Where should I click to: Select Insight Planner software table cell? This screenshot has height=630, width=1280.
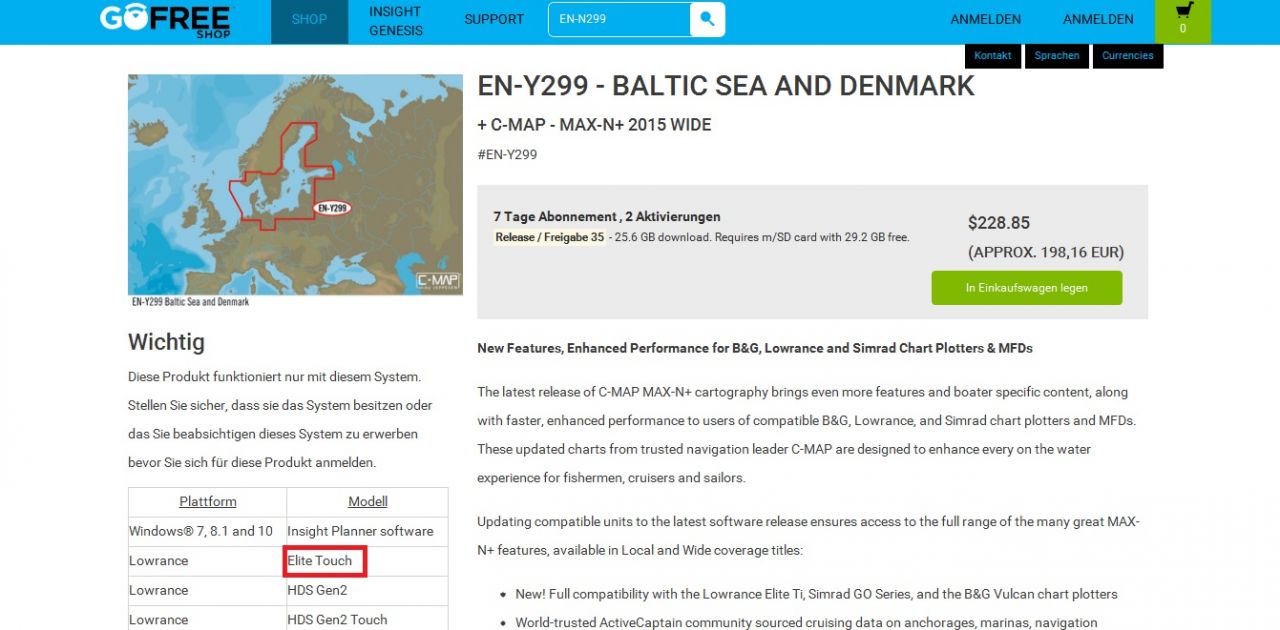point(360,531)
